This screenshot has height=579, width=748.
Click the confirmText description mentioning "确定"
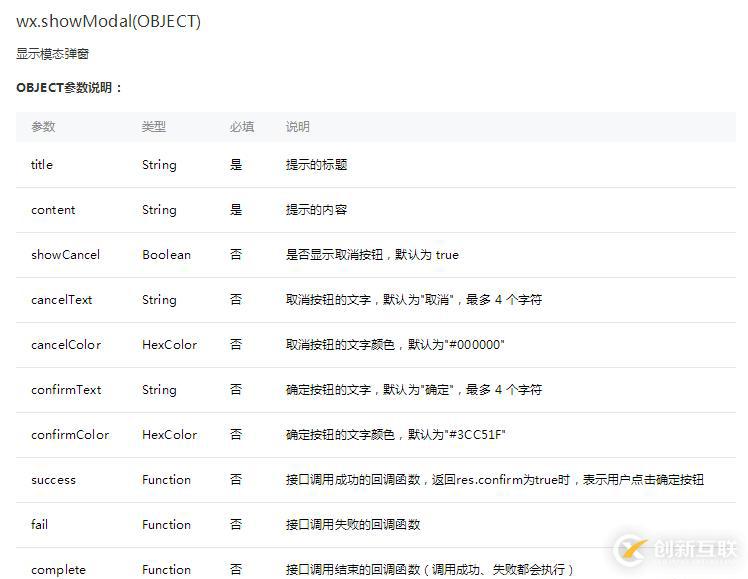point(414,390)
